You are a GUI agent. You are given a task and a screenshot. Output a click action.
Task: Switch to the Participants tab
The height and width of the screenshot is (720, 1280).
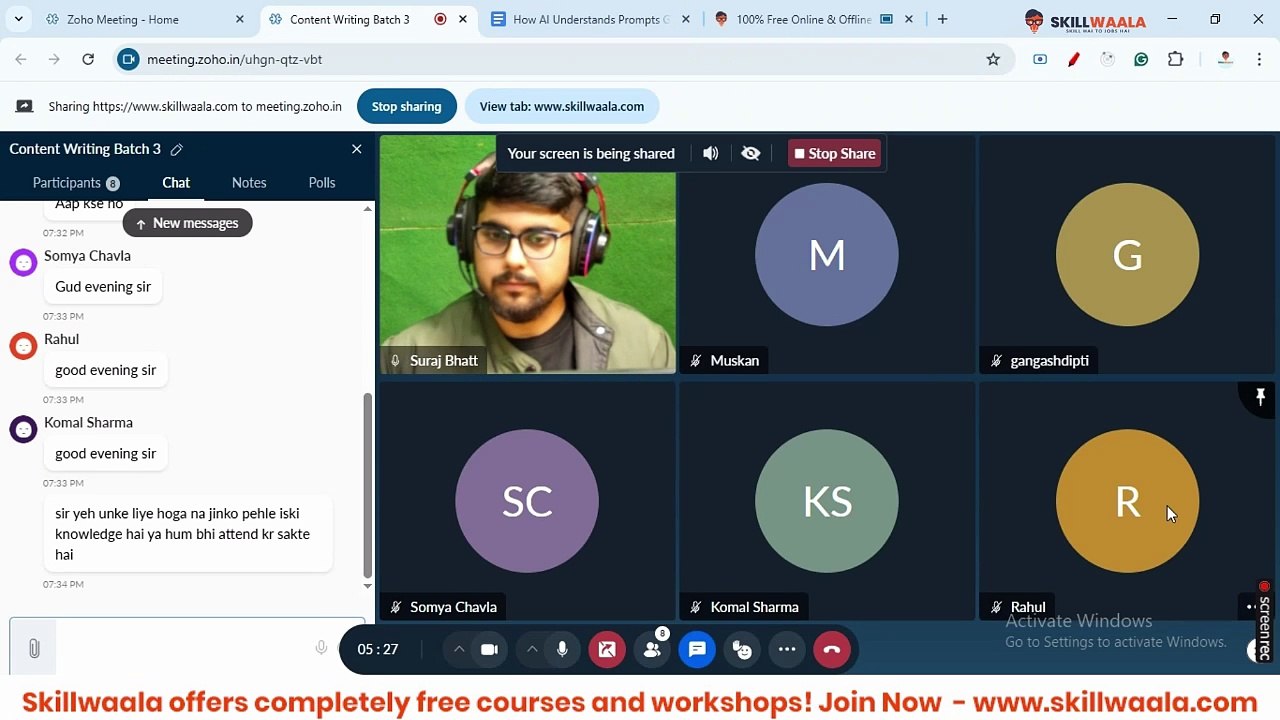coord(76,183)
